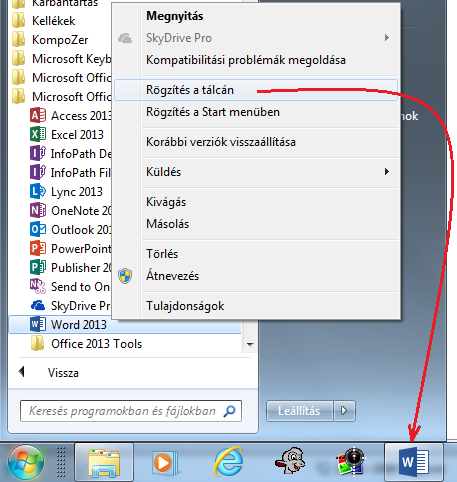Click the Kellékek folder icon
The image size is (457, 482).
coord(18,20)
